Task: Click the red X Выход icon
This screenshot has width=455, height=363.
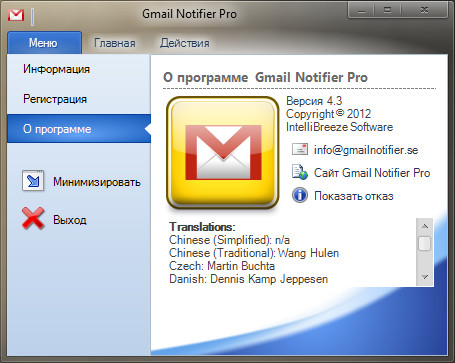Action: pyautogui.click(x=33, y=218)
